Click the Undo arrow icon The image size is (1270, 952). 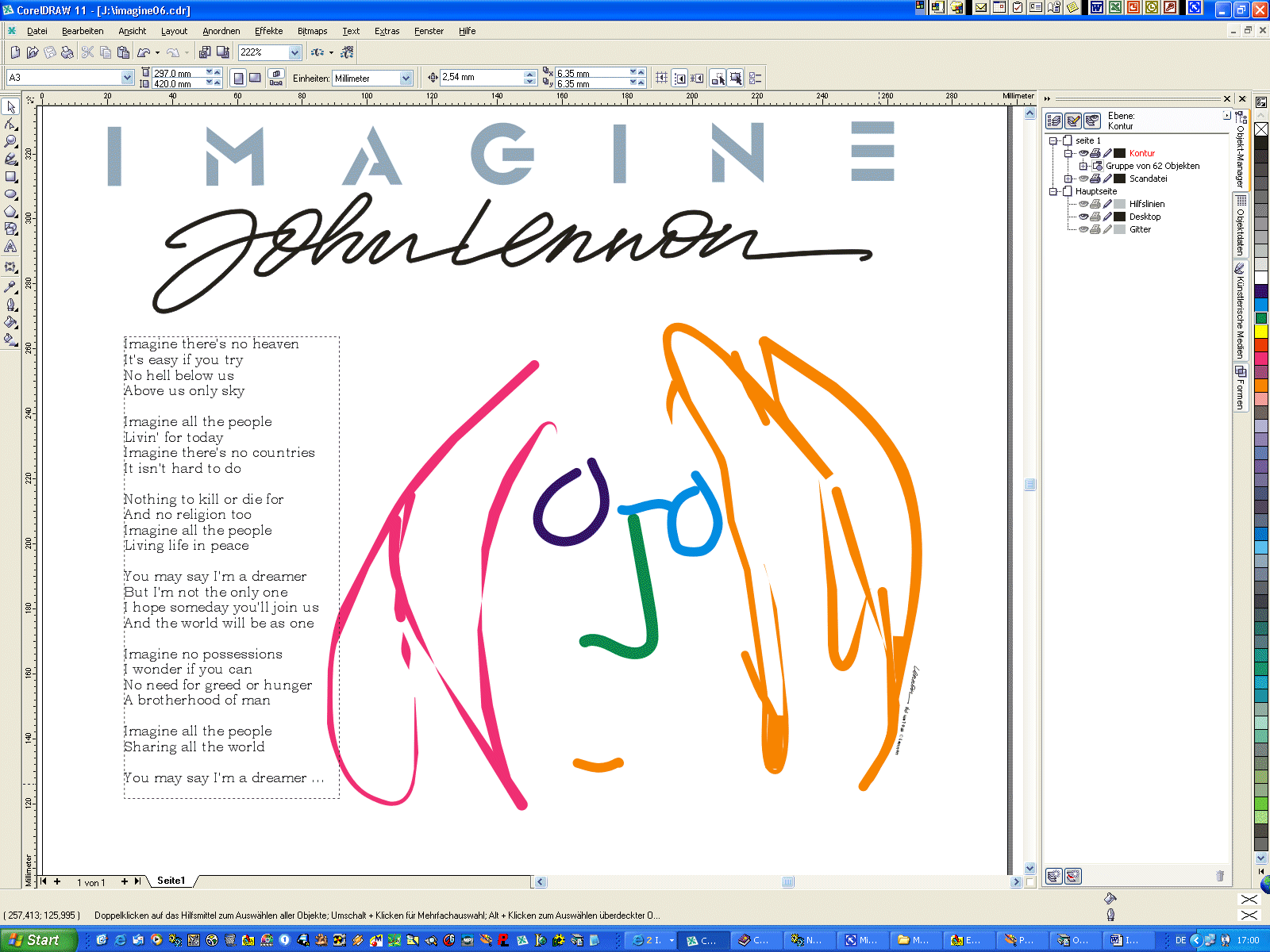(x=144, y=52)
